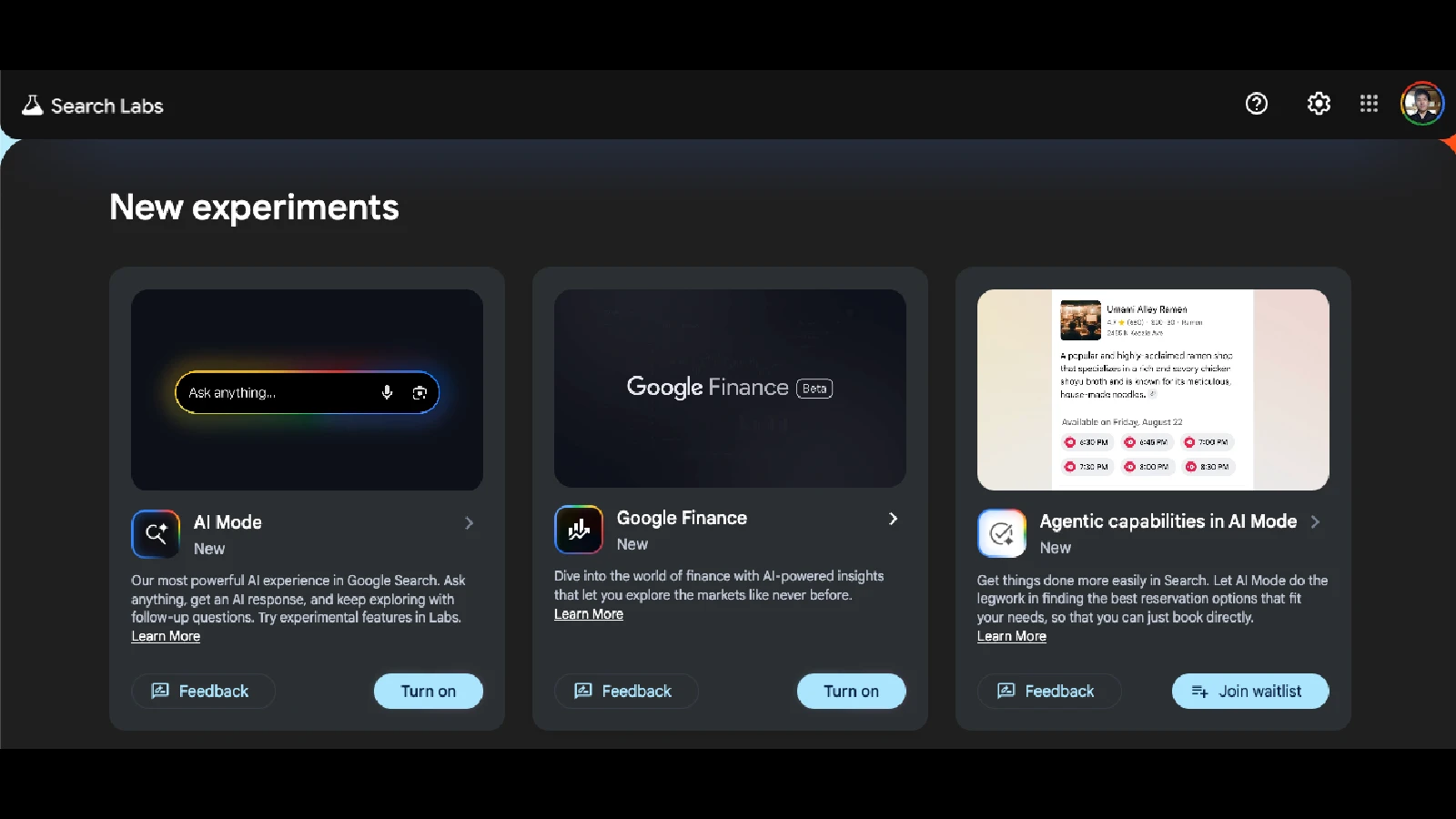Send Feedback on AI Mode
Image resolution: width=1456 pixels, height=819 pixels.
[203, 691]
